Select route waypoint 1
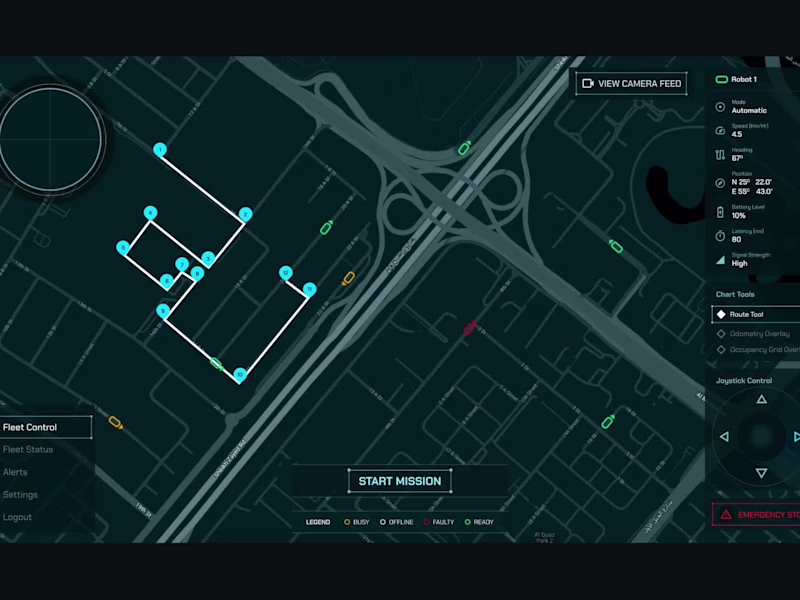 [160, 149]
